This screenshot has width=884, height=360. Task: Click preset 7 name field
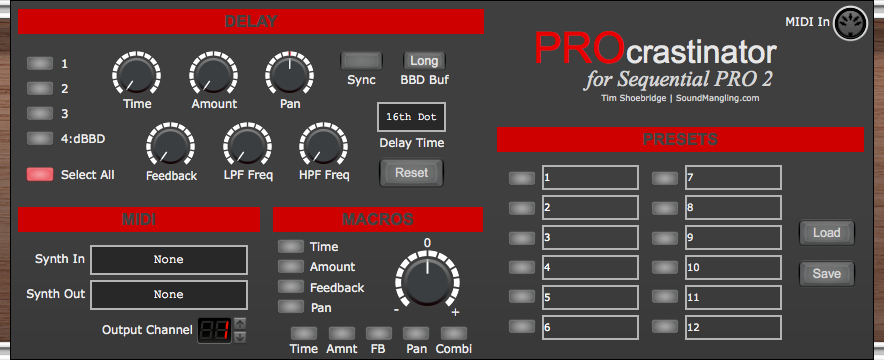tap(733, 177)
